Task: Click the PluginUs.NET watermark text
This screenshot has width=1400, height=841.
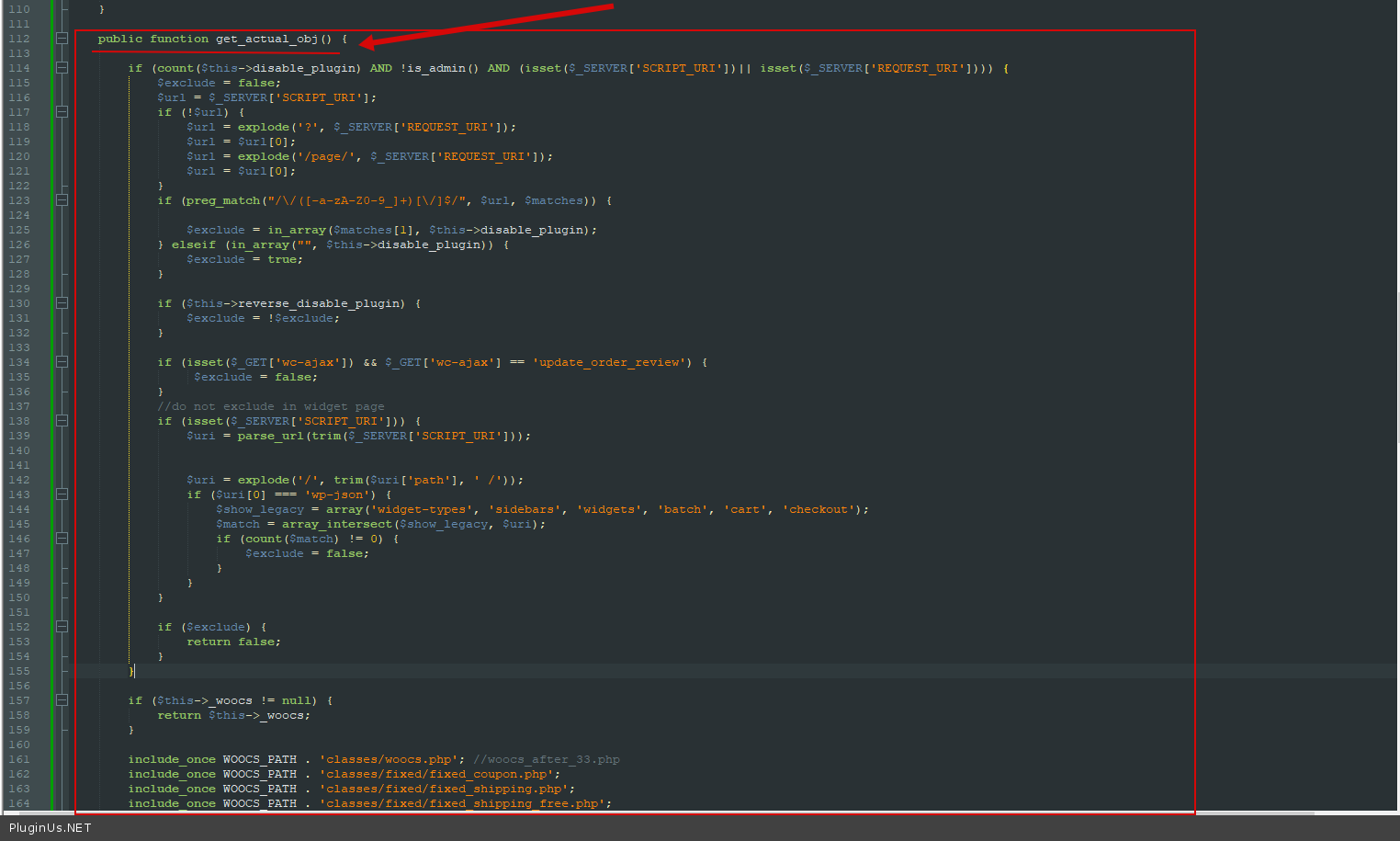Action: click(51, 827)
